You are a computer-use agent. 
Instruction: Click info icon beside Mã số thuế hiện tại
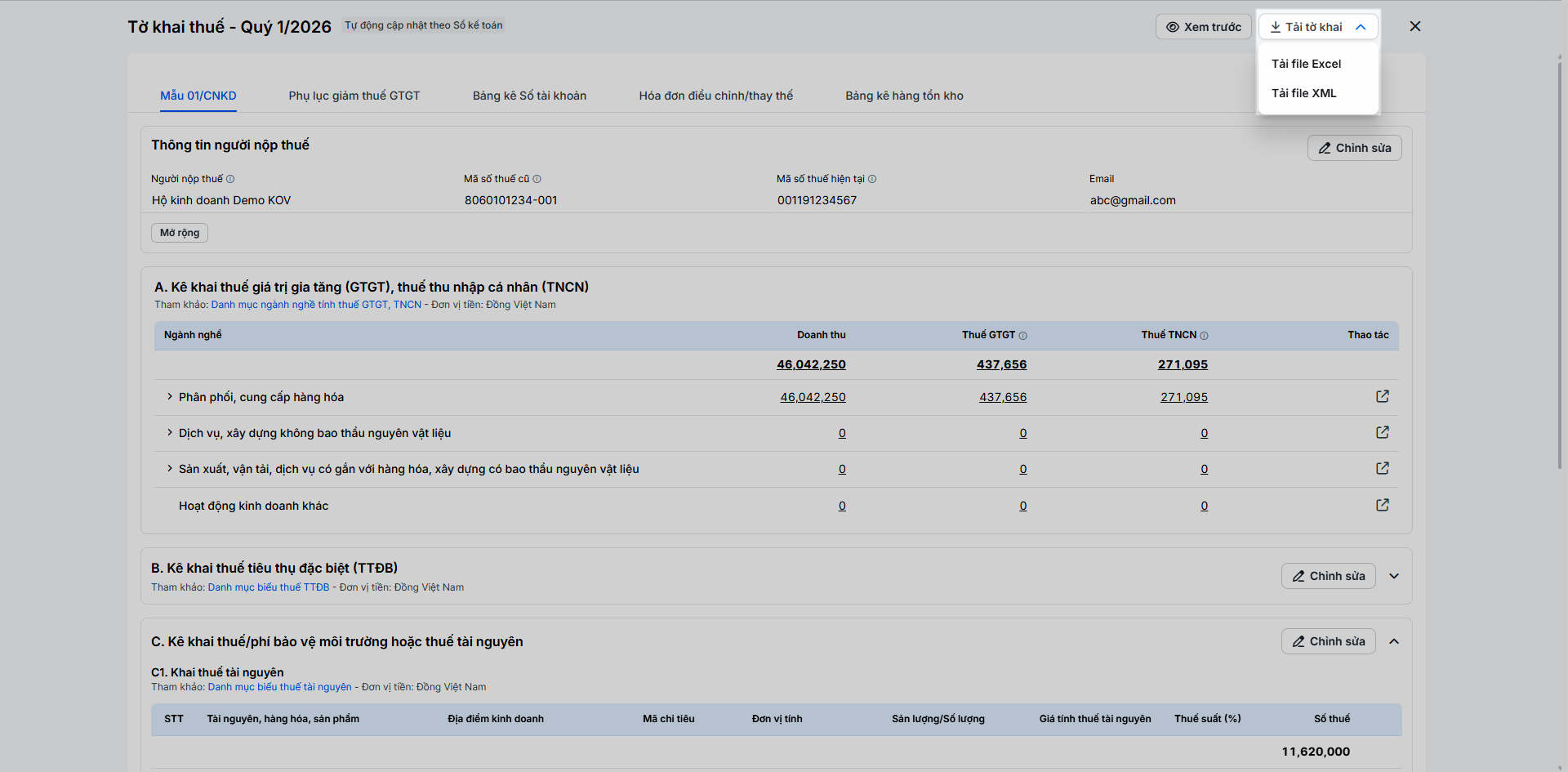pyautogui.click(x=872, y=179)
